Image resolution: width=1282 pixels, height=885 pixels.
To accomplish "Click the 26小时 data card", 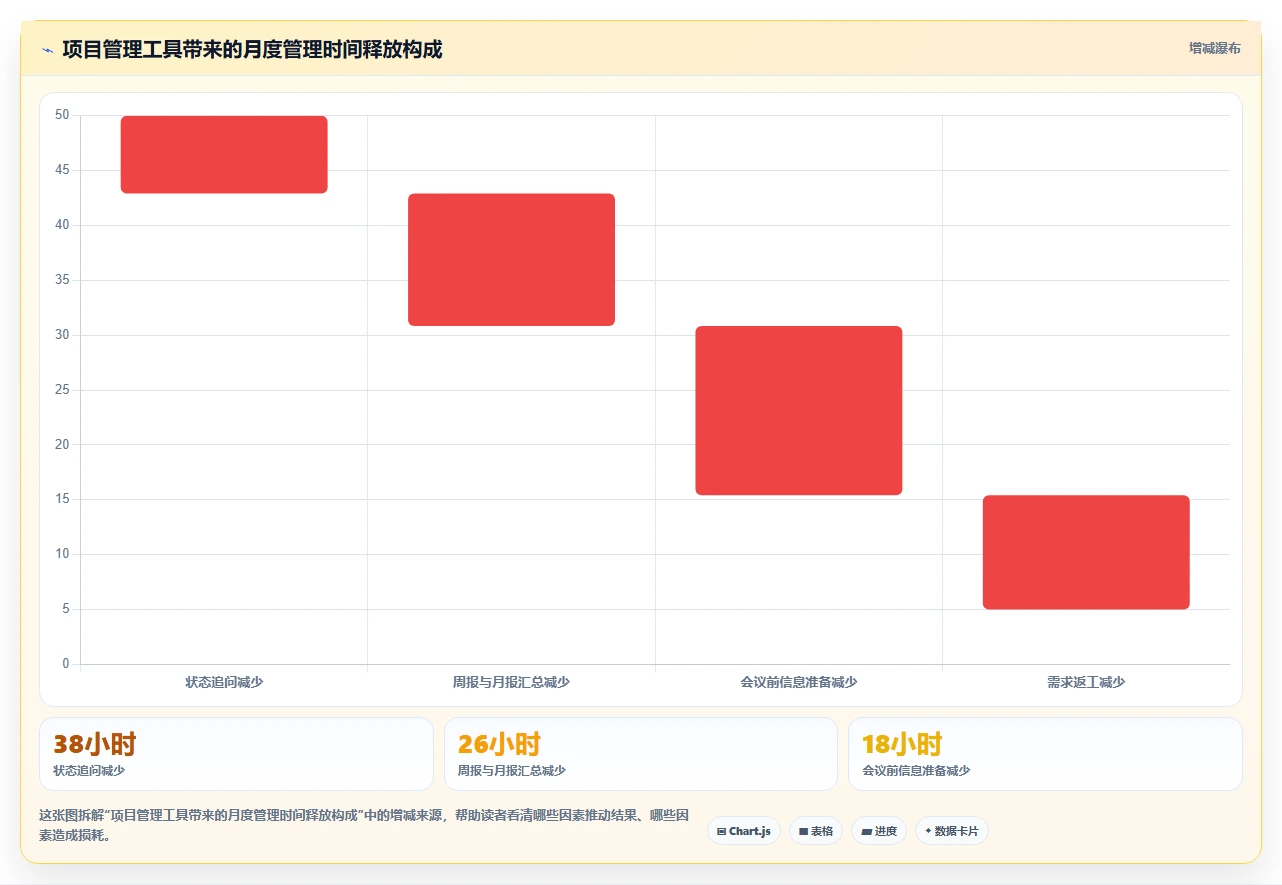I will click(641, 754).
